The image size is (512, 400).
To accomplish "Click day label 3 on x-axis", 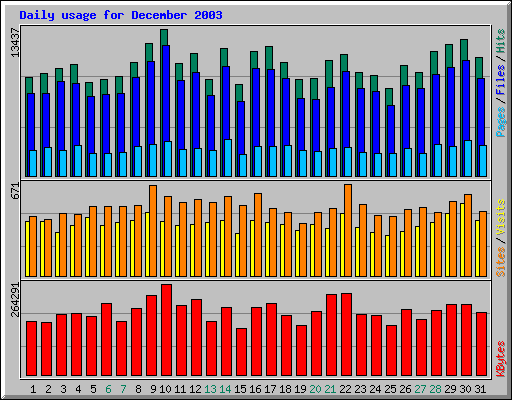I will click(63, 389).
